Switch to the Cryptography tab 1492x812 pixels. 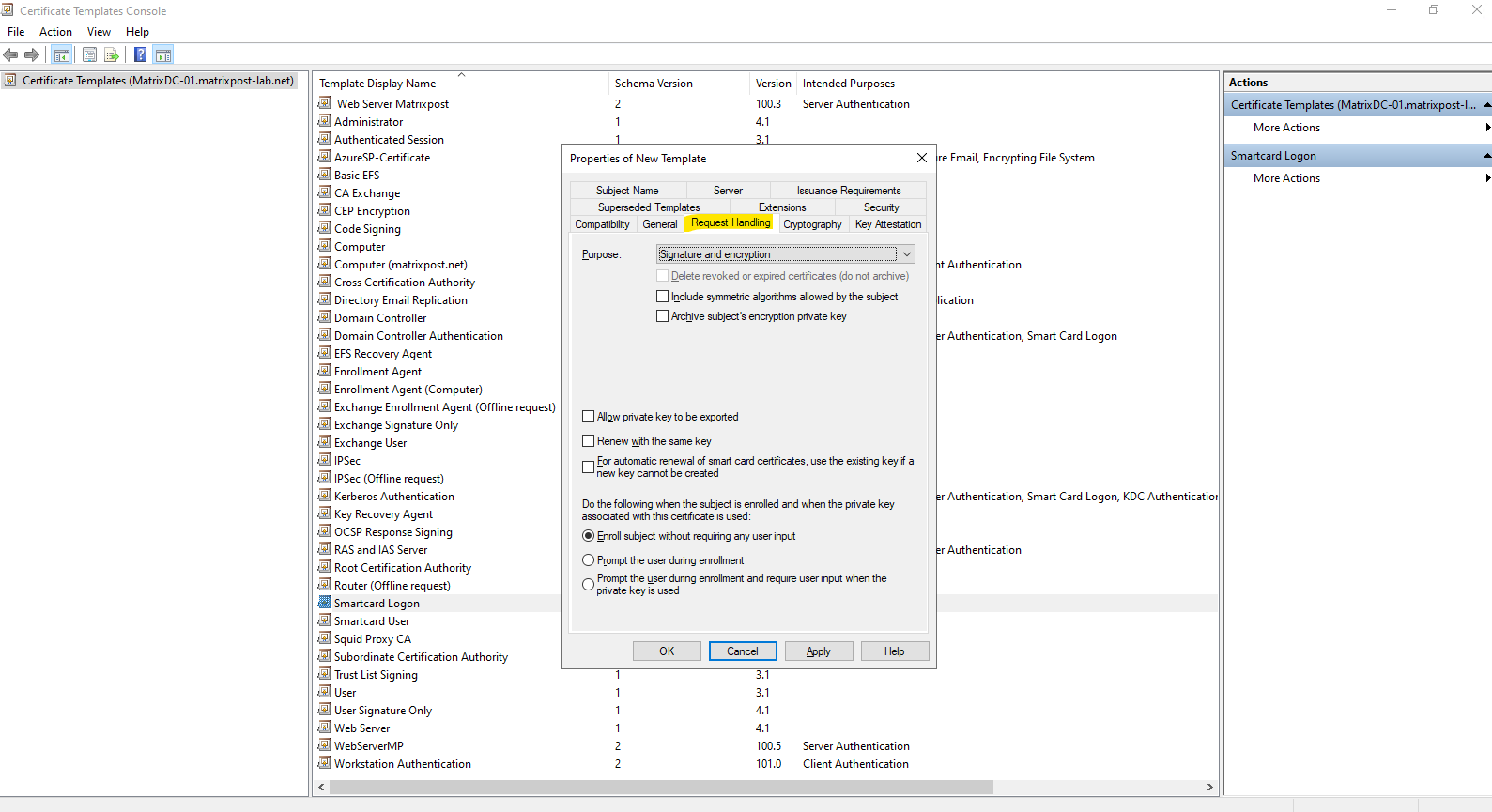pos(812,224)
